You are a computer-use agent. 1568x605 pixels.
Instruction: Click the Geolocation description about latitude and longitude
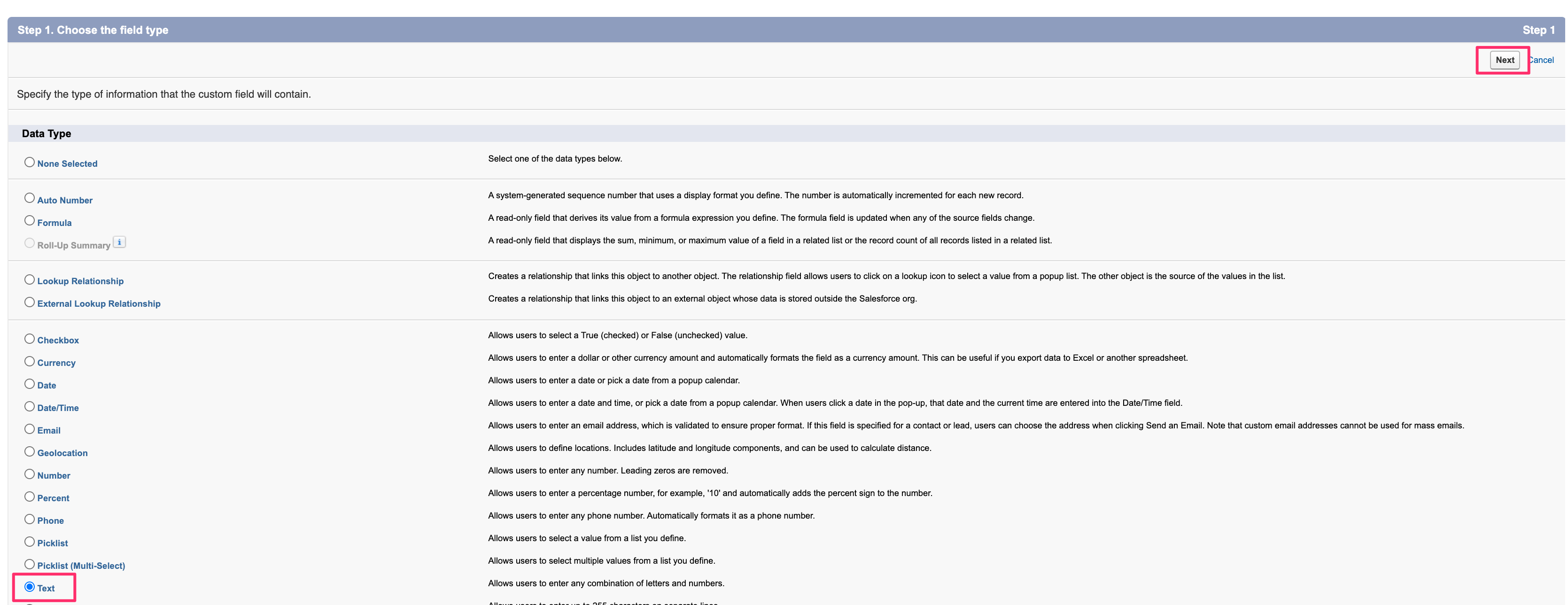[709, 448]
